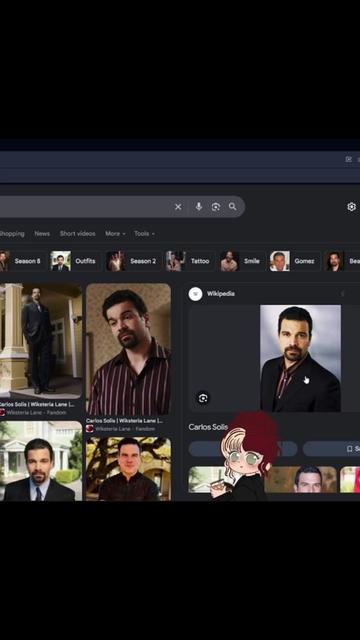Click the Carlos Solis caption under striped shirt image

124,420
